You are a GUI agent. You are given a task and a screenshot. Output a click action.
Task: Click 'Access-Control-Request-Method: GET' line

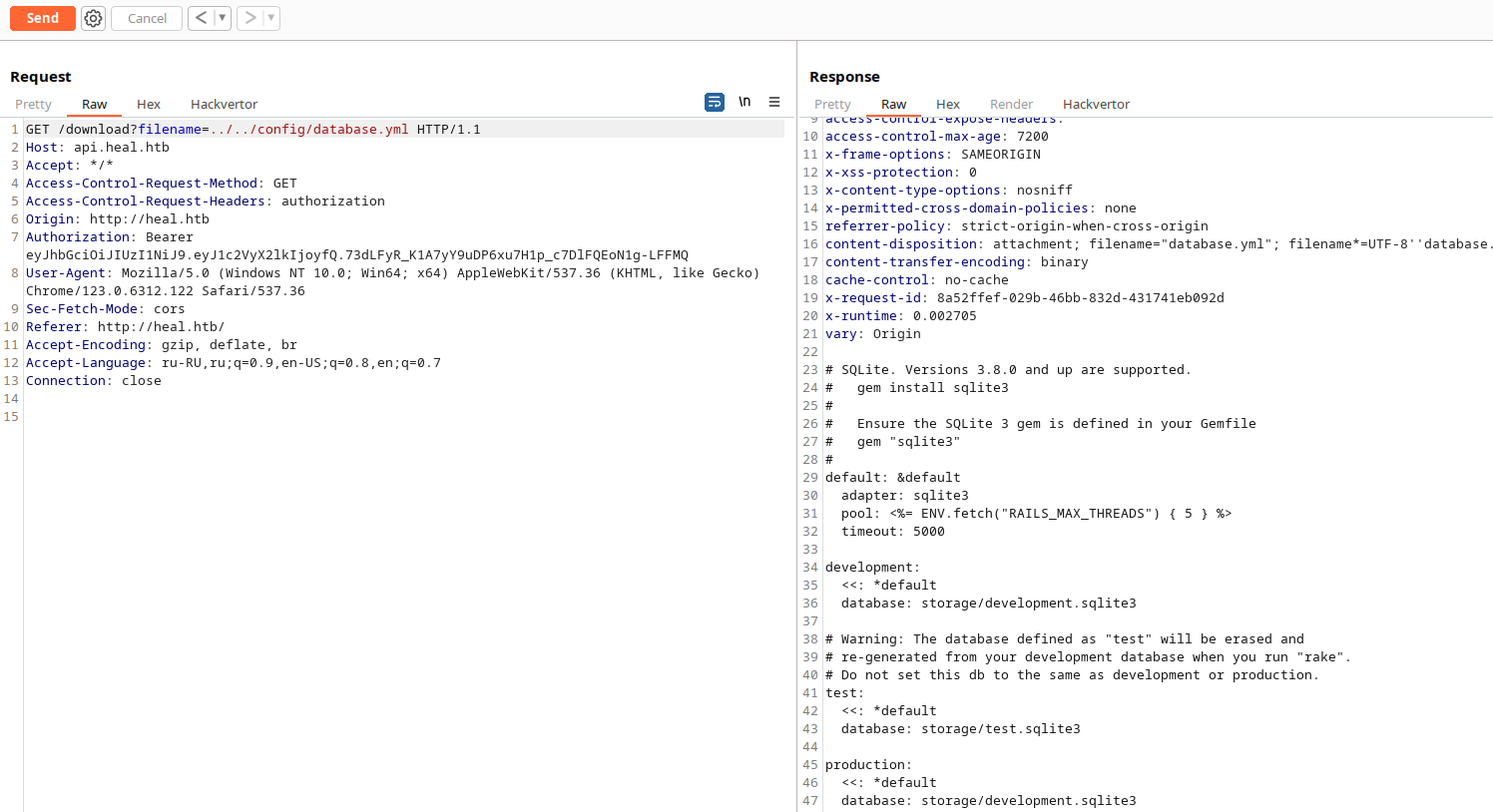point(162,184)
